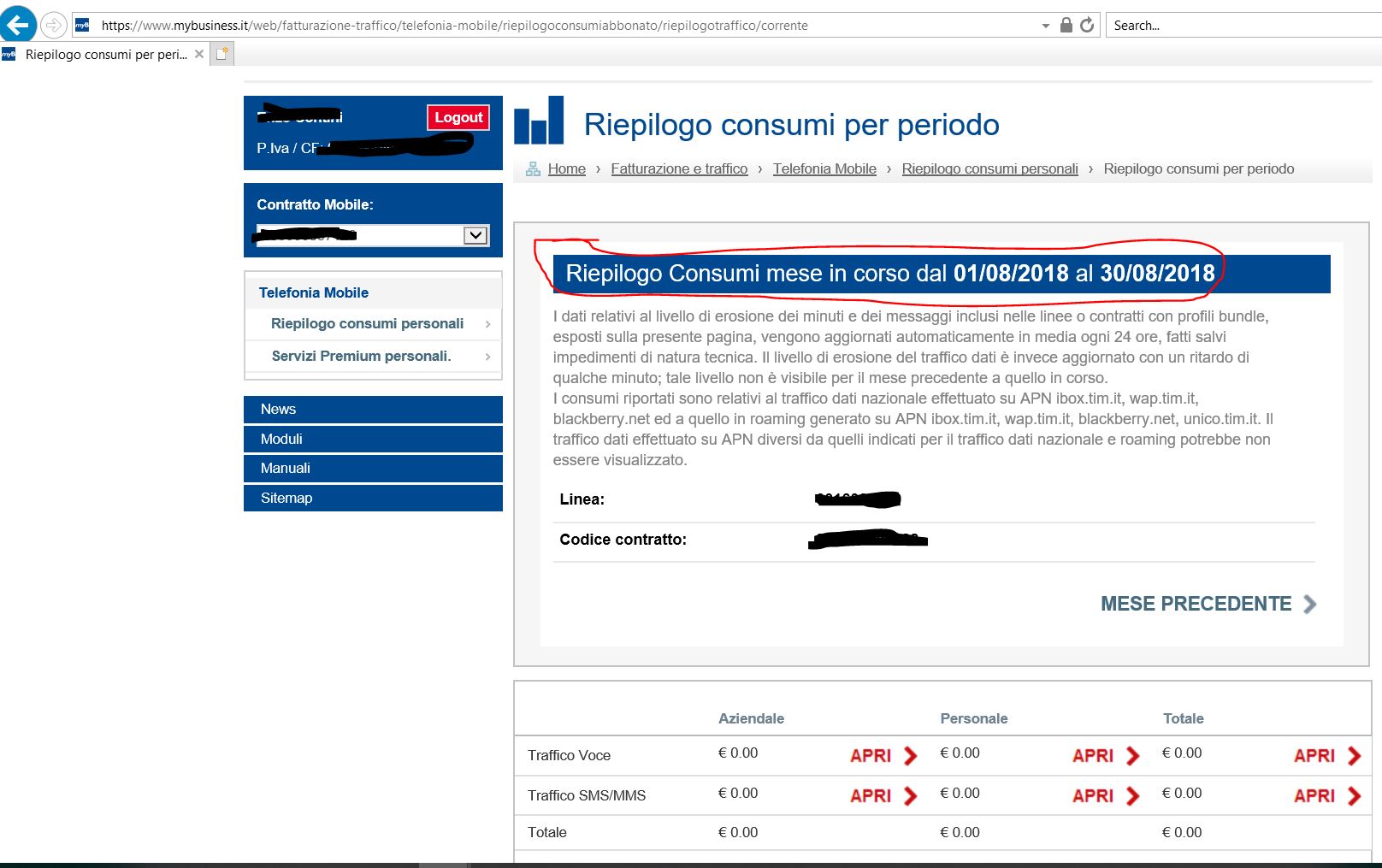The image size is (1382, 868).
Task: Click the Fatturazione e traffico breadcrumb link
Action: 679,169
